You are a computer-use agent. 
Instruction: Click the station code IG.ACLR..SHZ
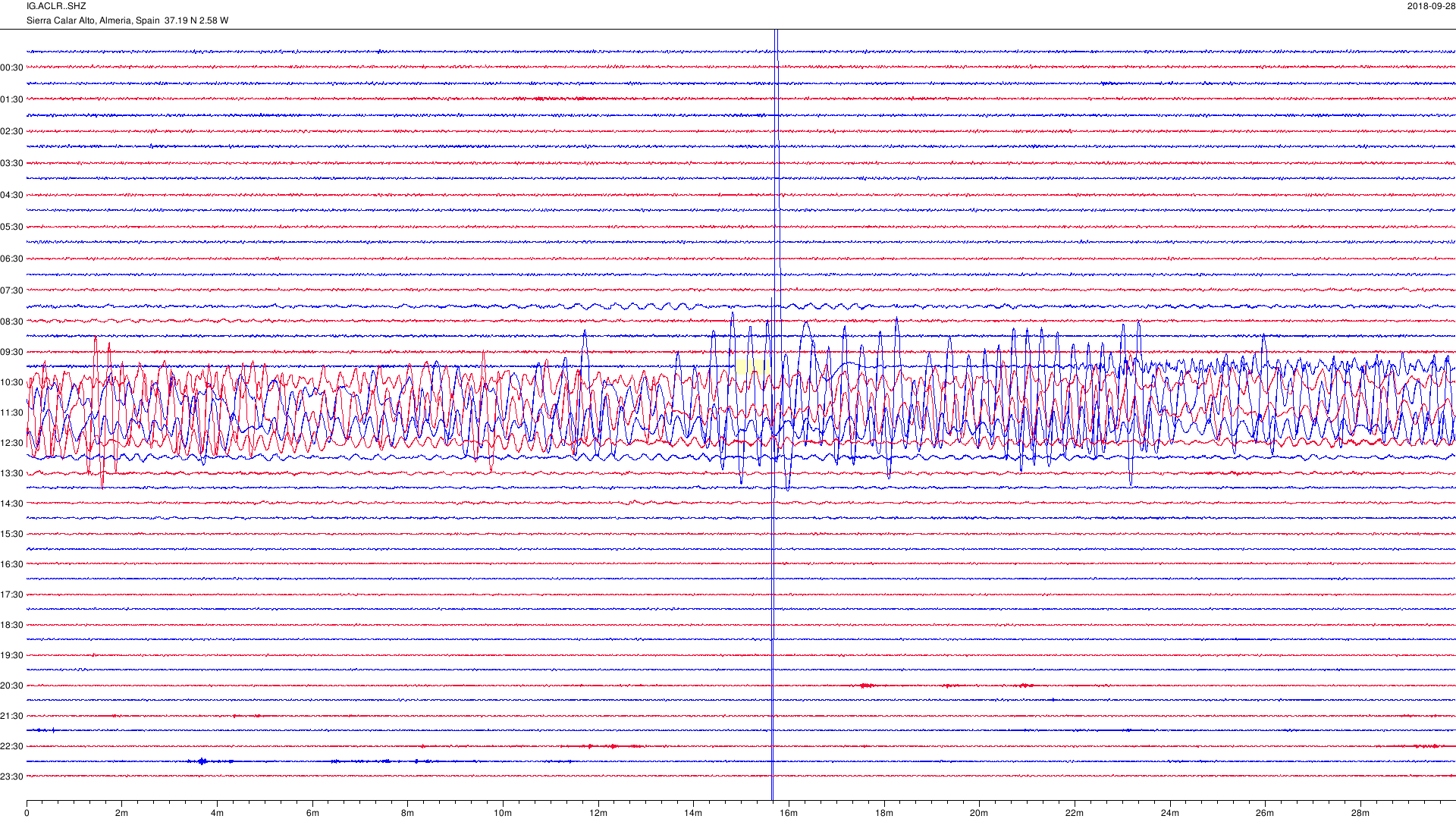pyautogui.click(x=56, y=6)
